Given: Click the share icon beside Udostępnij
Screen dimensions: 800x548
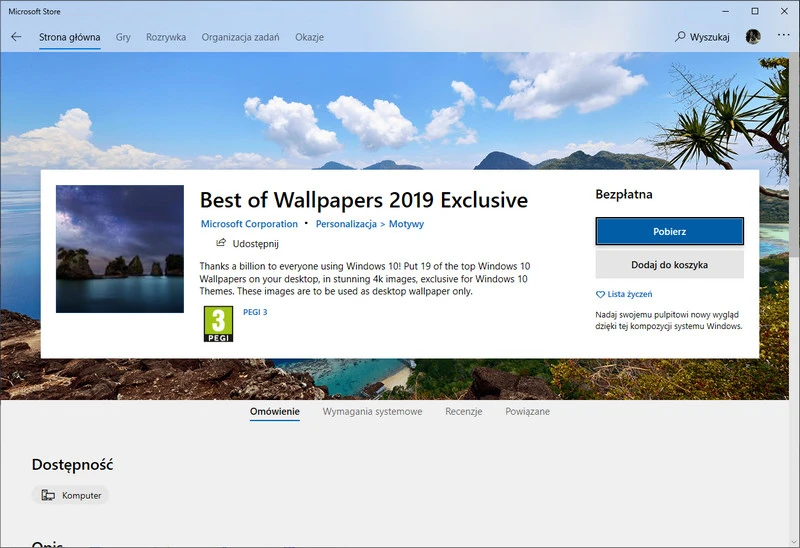Looking at the screenshot, I should 221,243.
